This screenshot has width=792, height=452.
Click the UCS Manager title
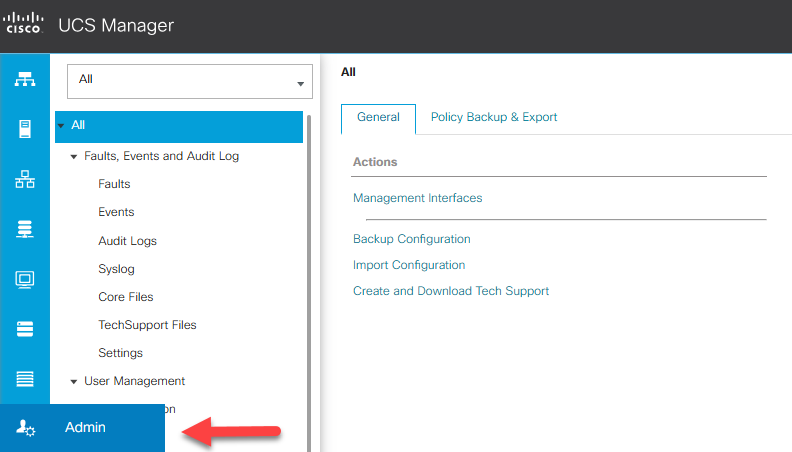(x=116, y=25)
